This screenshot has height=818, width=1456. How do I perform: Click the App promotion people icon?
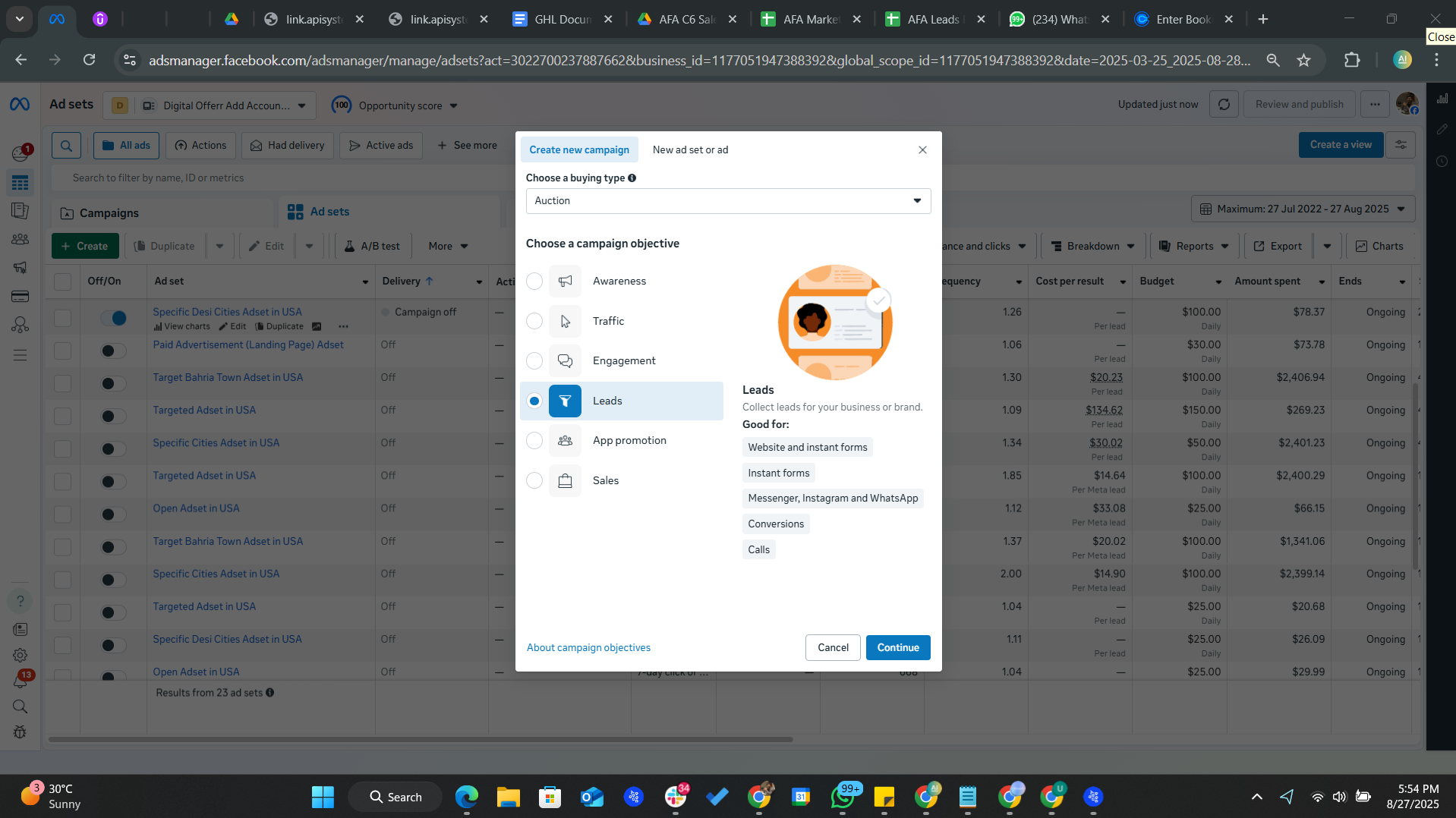[x=565, y=440]
